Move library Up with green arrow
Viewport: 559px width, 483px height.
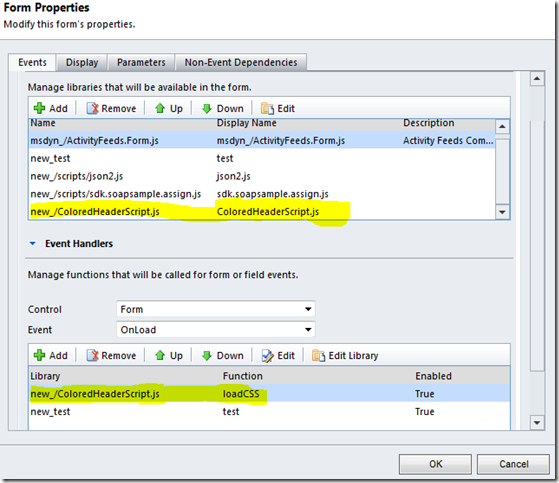coord(160,108)
